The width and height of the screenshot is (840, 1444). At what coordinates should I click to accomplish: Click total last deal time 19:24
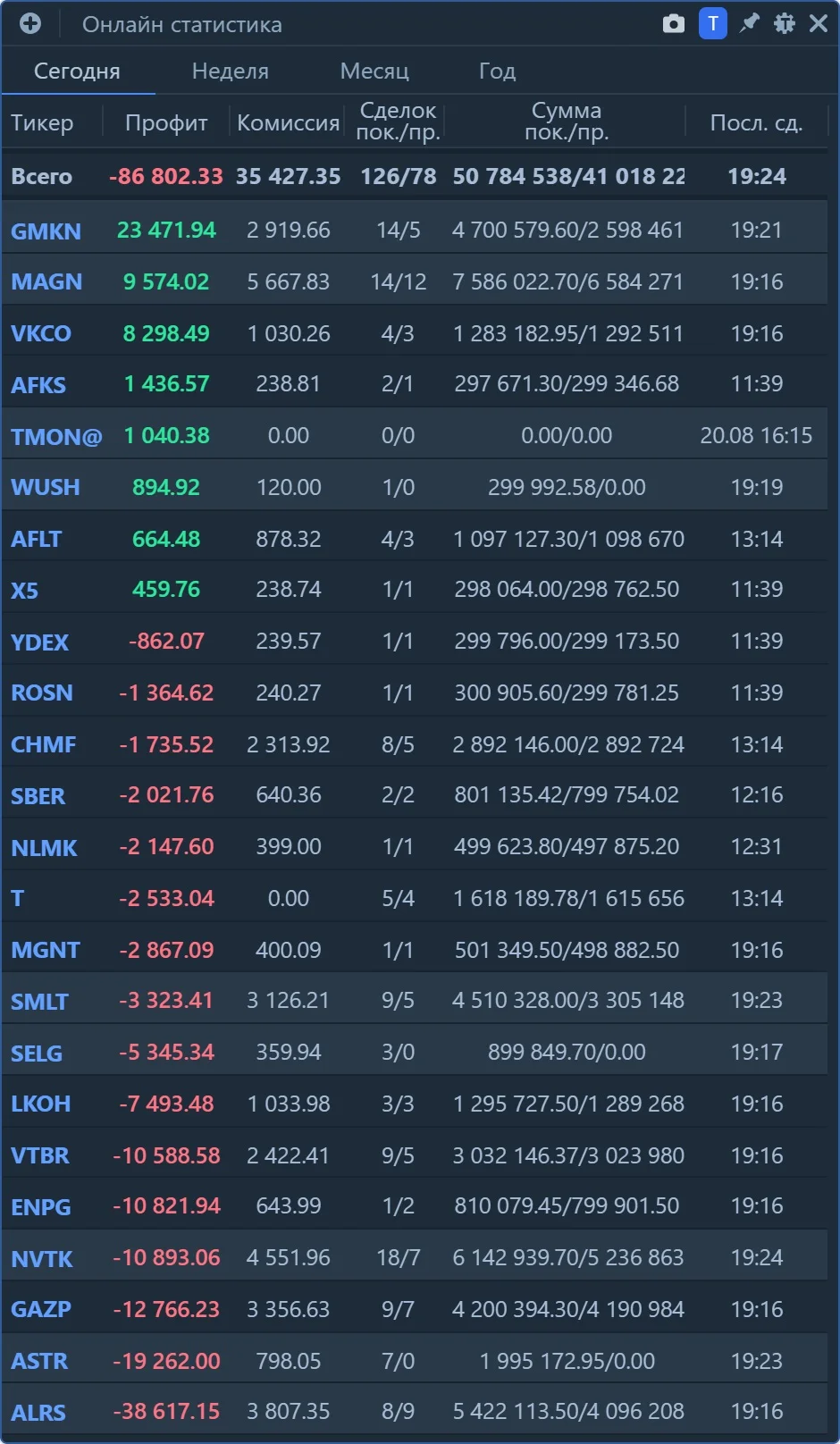click(x=756, y=176)
